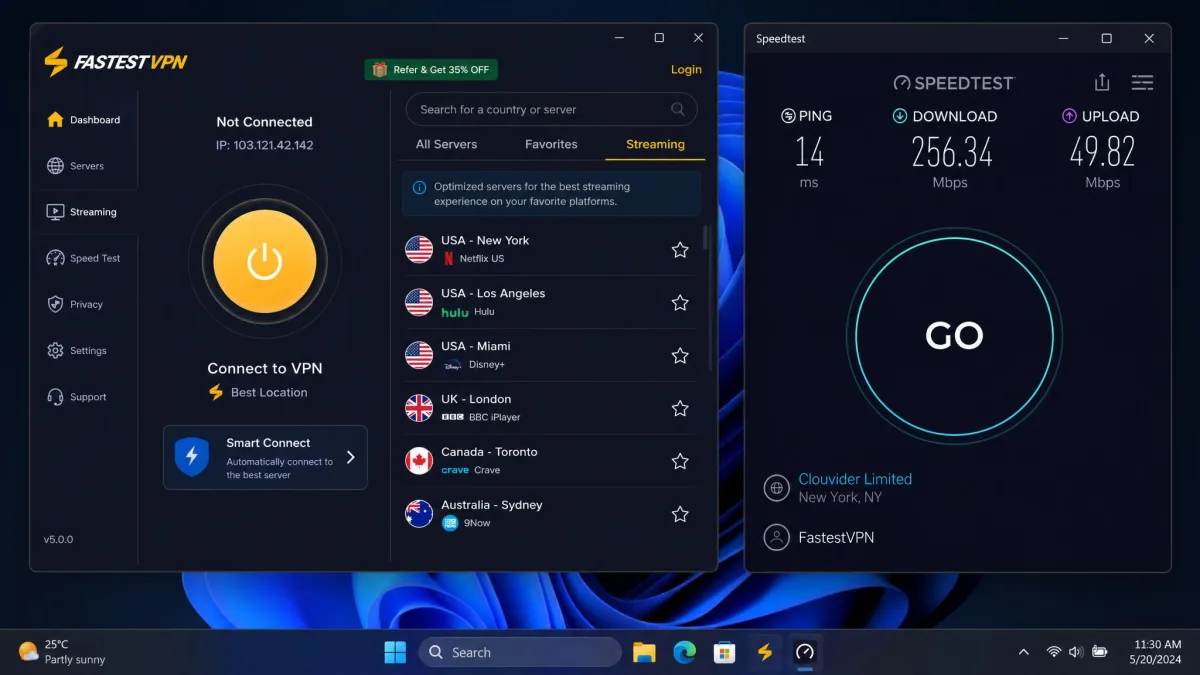Open Microsoft Edge from the taskbar

685,652
